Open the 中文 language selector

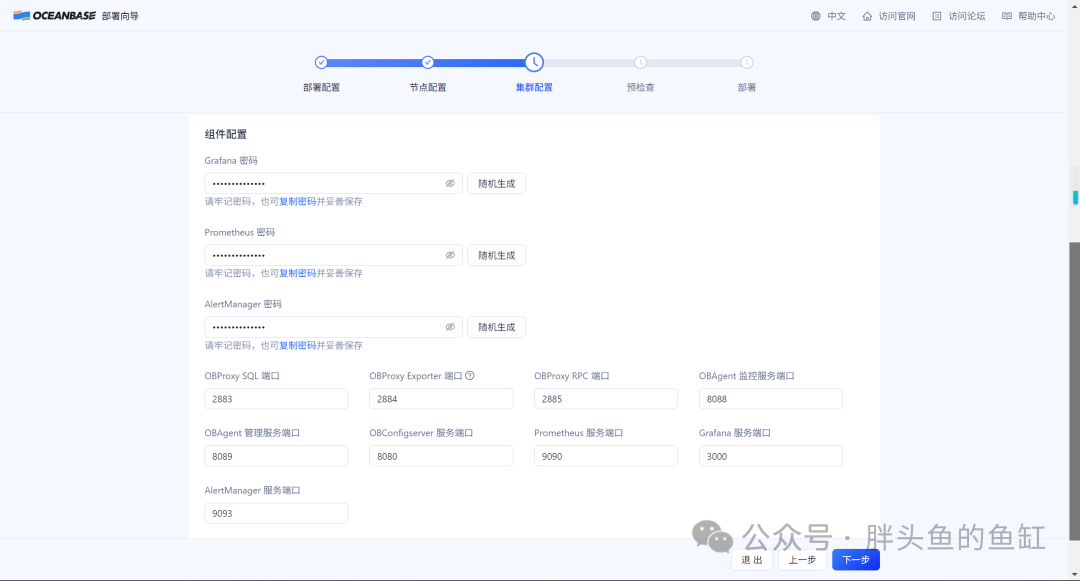(x=836, y=16)
